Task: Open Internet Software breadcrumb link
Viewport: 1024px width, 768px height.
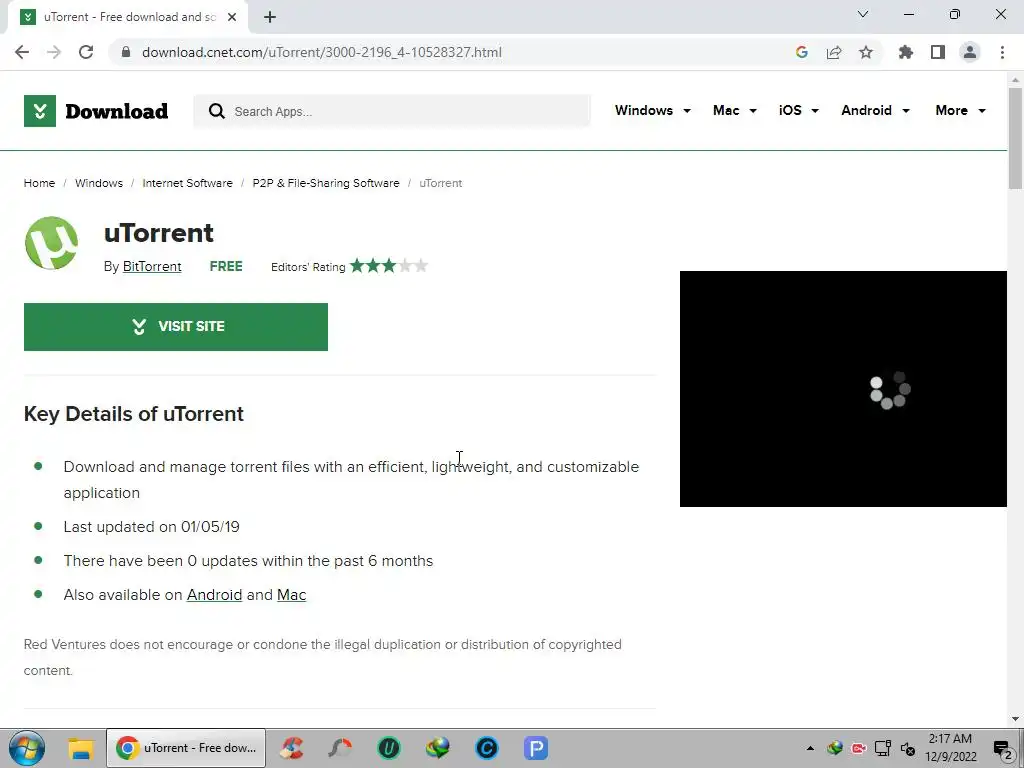Action: (187, 183)
